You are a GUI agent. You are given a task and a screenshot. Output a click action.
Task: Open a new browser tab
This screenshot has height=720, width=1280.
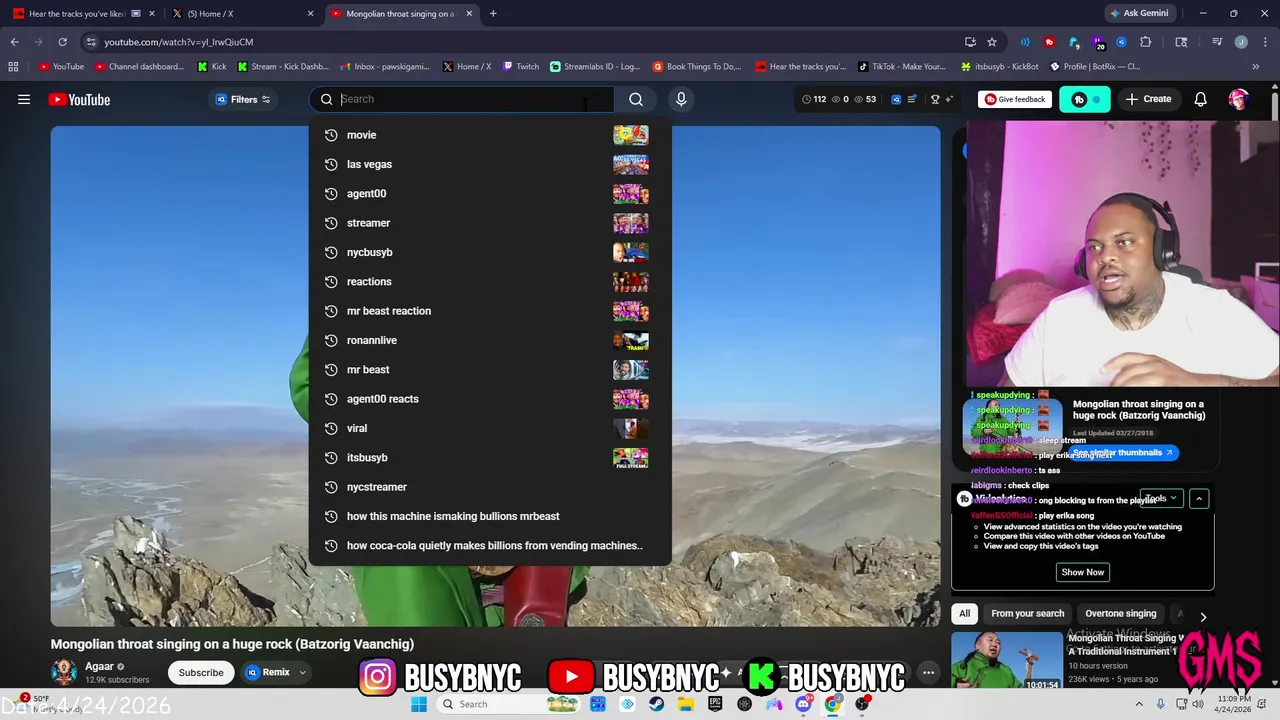493,14
